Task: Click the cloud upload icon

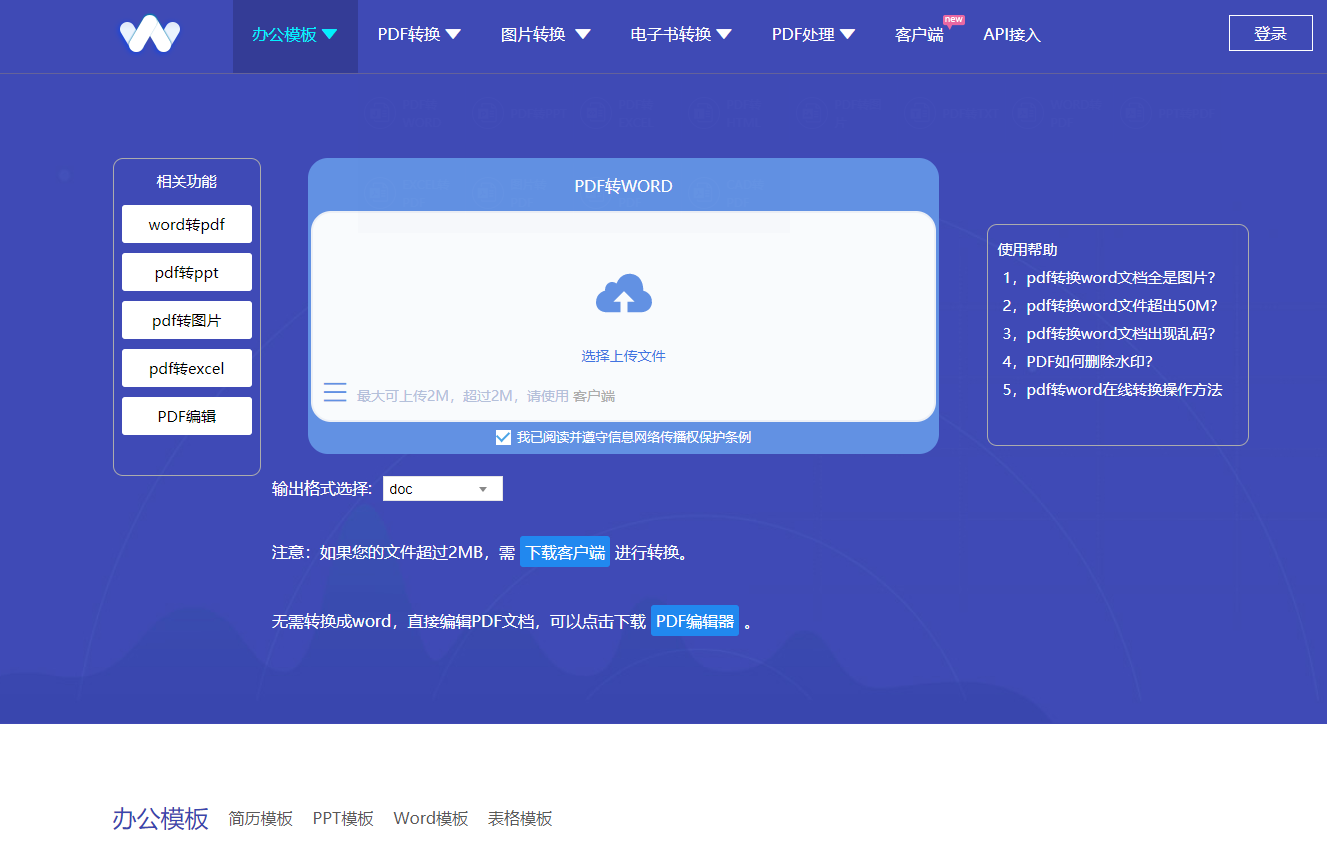Action: click(624, 293)
